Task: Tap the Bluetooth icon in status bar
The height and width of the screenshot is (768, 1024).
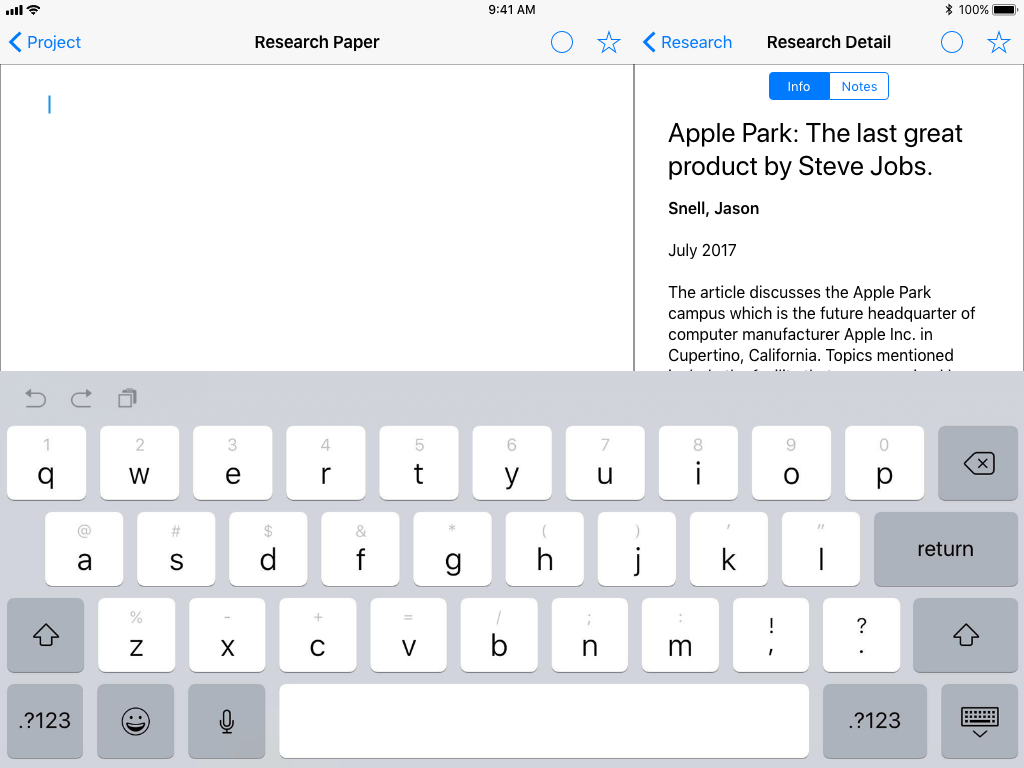Action: click(x=948, y=10)
